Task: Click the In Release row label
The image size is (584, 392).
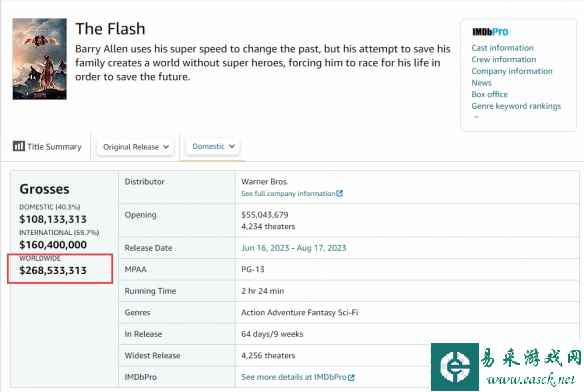Action: coord(143,334)
